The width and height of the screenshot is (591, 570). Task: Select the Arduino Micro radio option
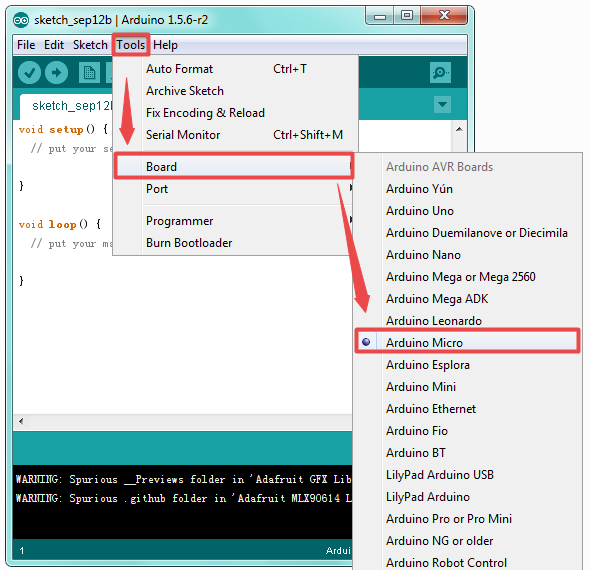coord(467,342)
